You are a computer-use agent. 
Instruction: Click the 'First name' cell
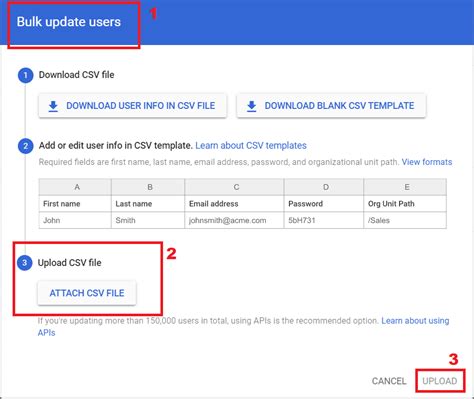click(x=75, y=204)
